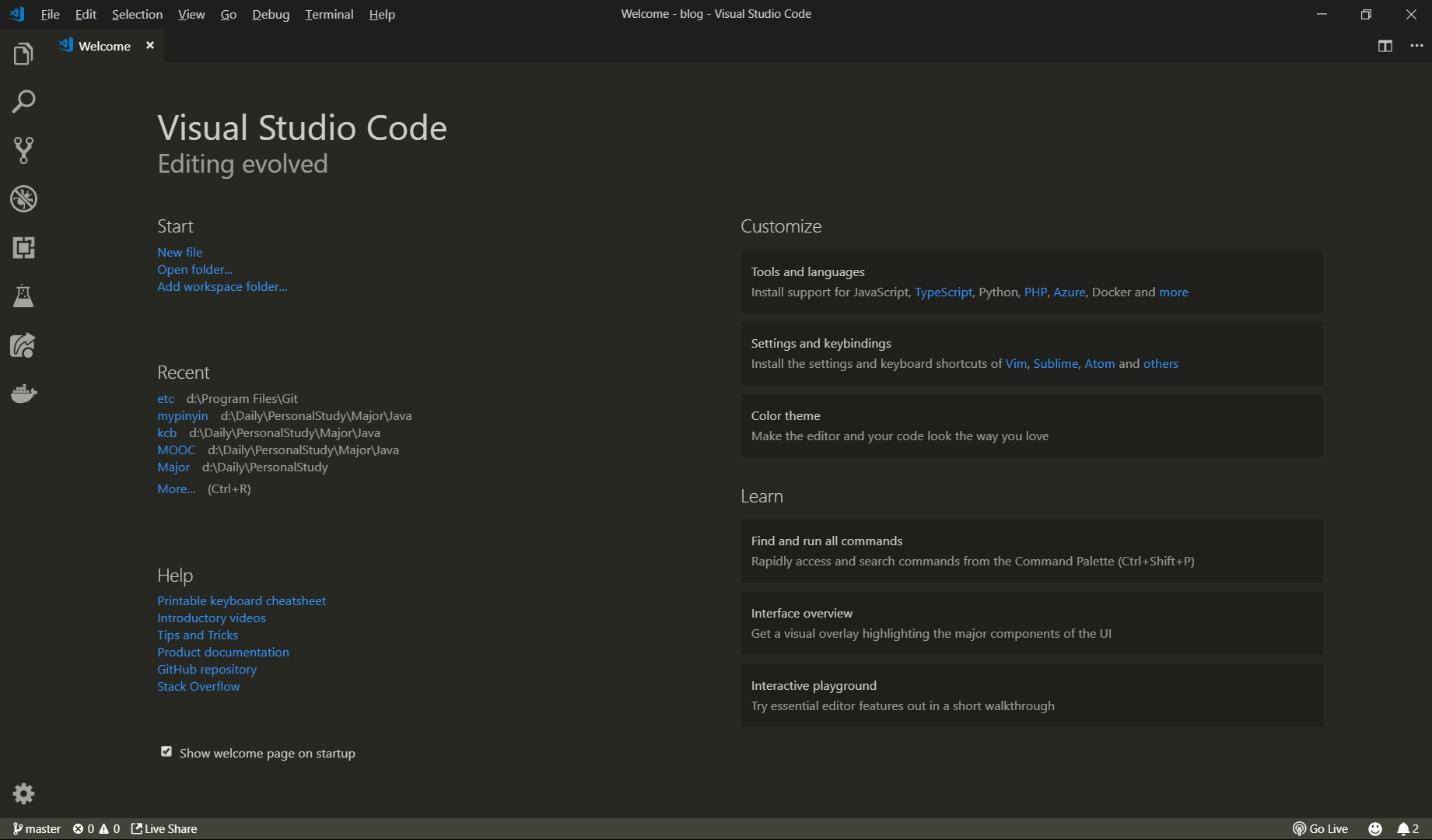This screenshot has height=840, width=1432.
Task: Click the VS Code logo in title bar
Action: (17, 14)
